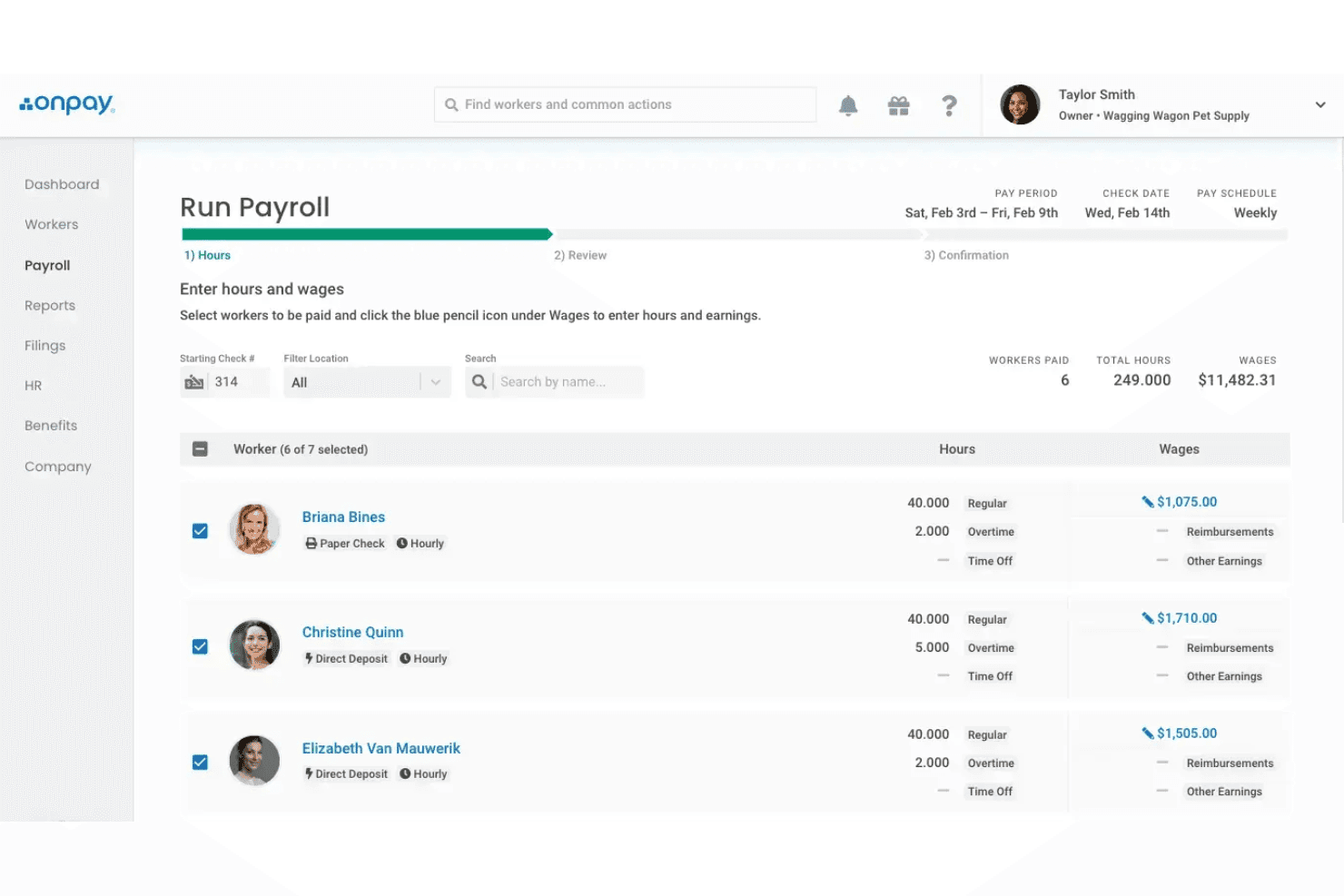Click the 2) Review step
This screenshot has height=896, width=1344.
(580, 255)
